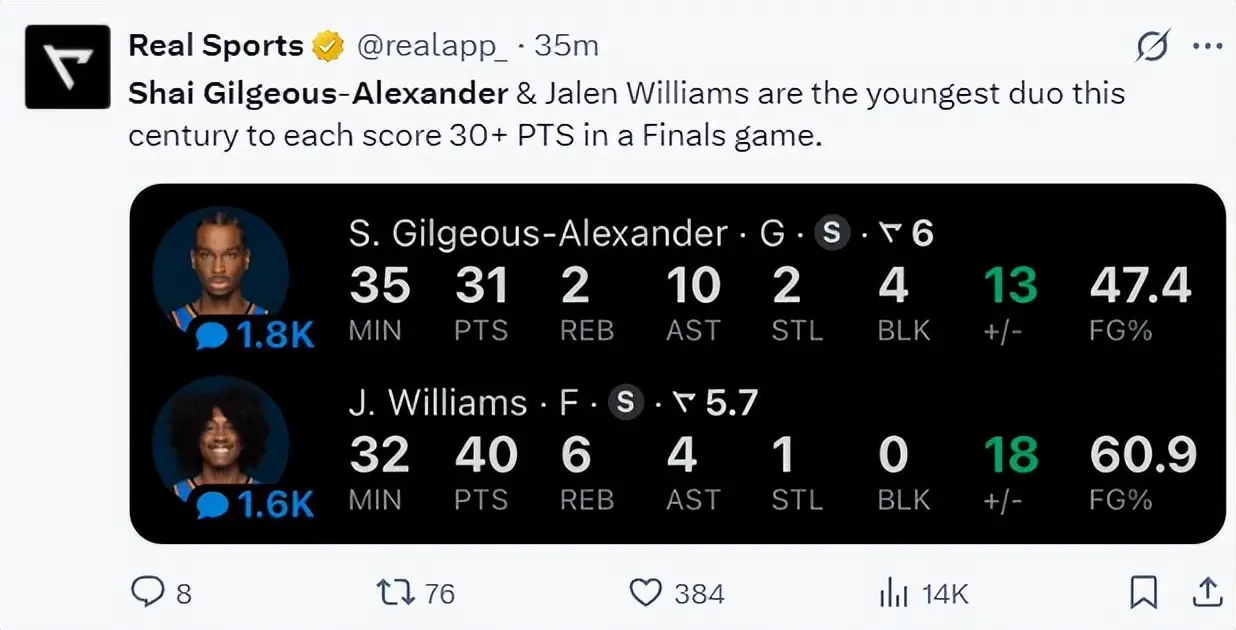Viewport: 1236px width, 630px height.
Task: Click the Real Sports profile avatar logo
Action: tap(66, 66)
